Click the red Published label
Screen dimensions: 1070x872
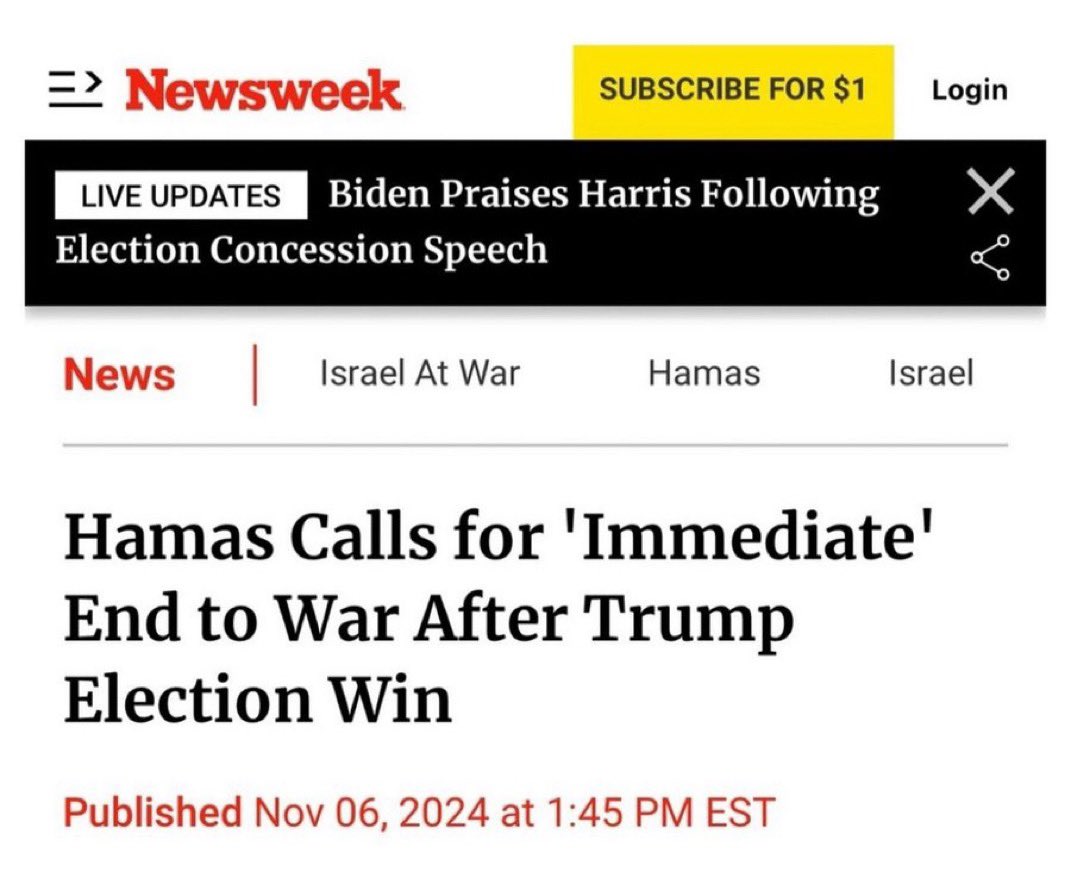(x=152, y=811)
